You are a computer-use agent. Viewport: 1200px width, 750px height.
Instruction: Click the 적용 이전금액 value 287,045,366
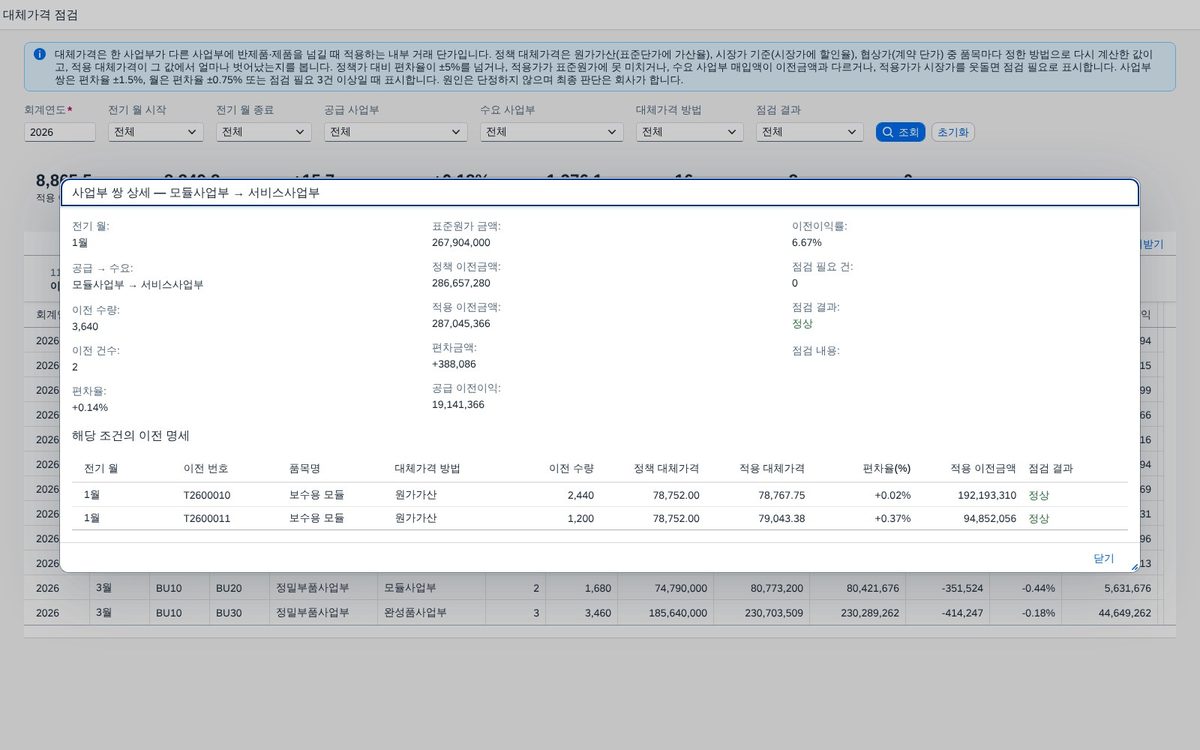coord(461,324)
